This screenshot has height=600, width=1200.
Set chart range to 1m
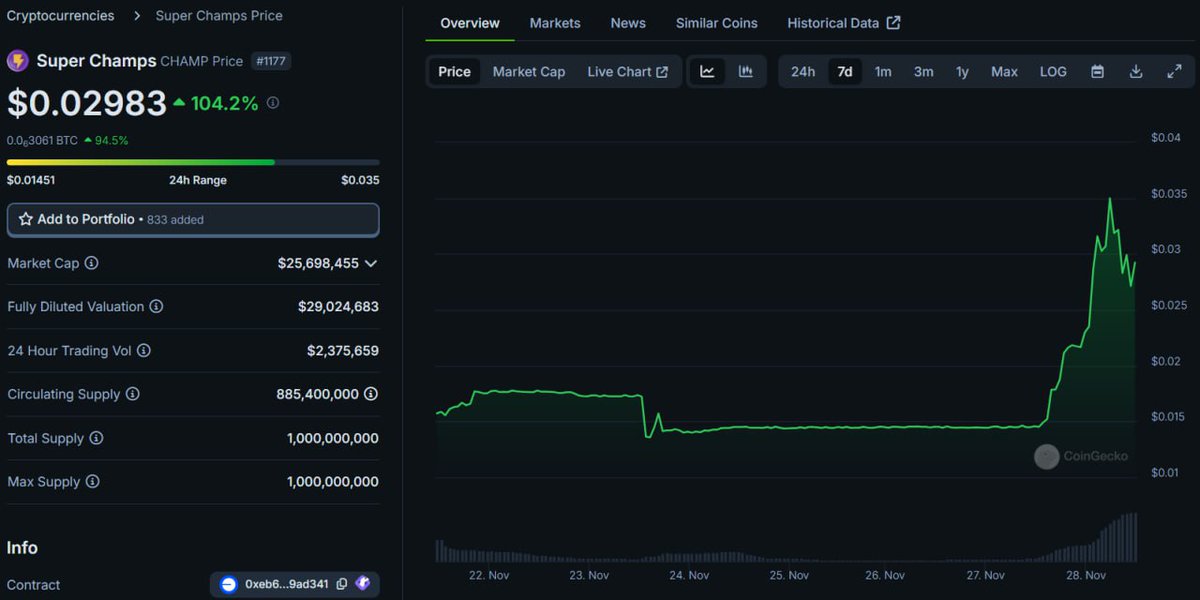(883, 72)
